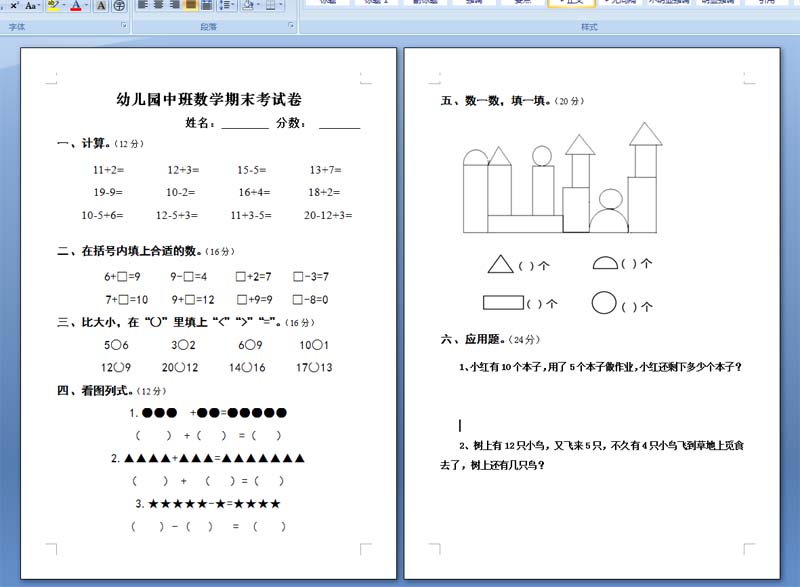800x587 pixels.
Task: Apply distributed alignment to paragraph
Action: 207,5
